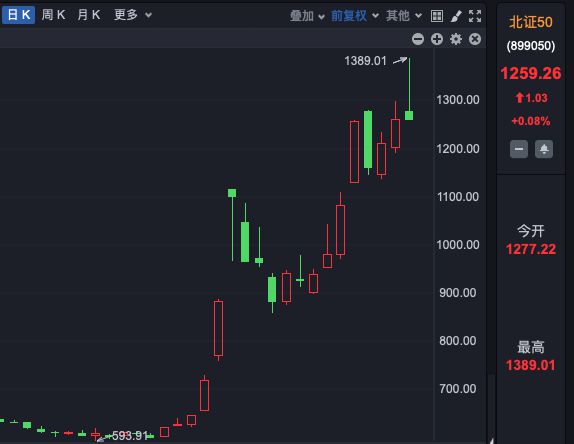
Task: Click the 700.00 price axis label
Action: (x=458, y=388)
